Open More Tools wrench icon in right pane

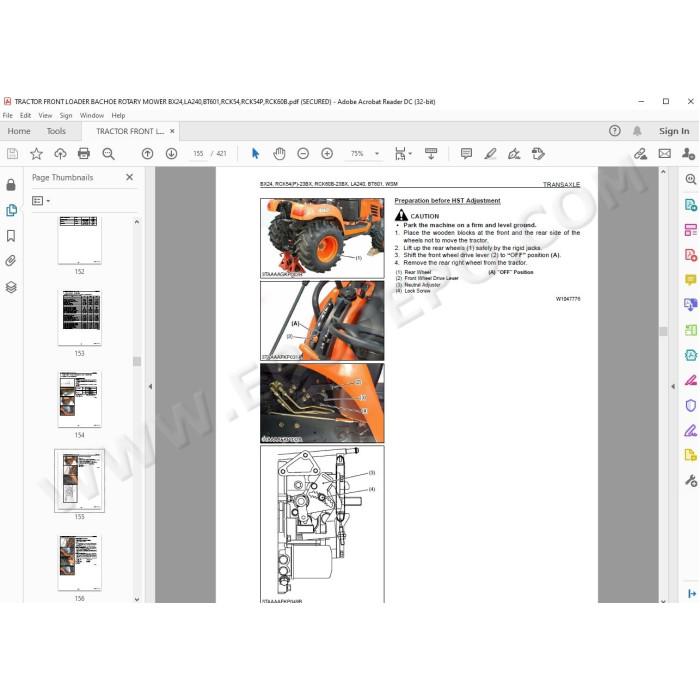(691, 481)
